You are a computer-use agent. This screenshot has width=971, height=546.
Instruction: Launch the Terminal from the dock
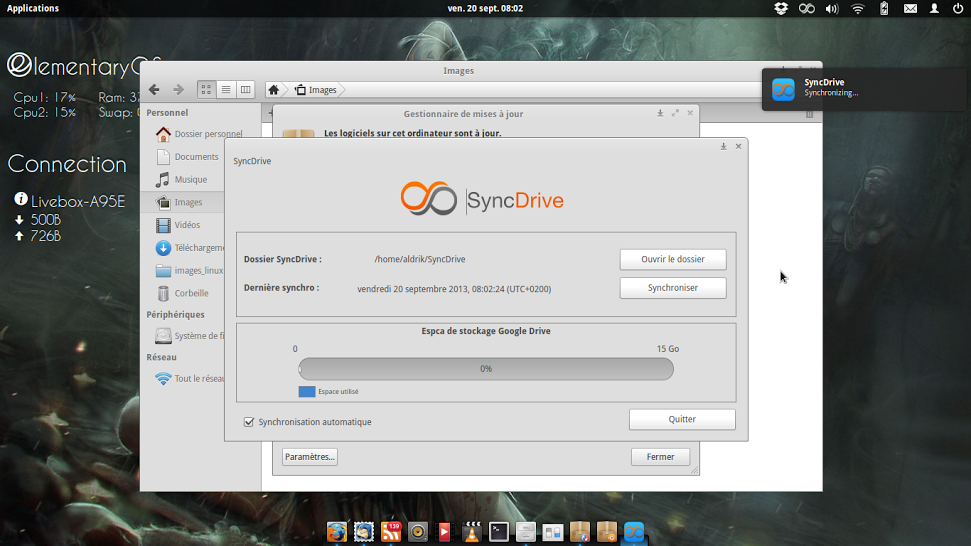(499, 532)
